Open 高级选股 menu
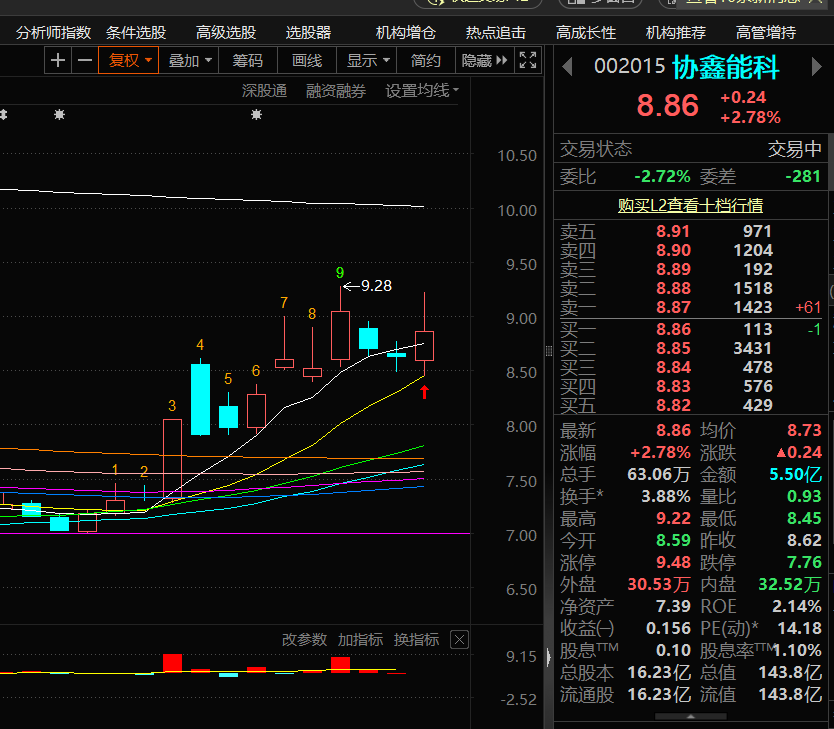834x729 pixels. click(226, 33)
